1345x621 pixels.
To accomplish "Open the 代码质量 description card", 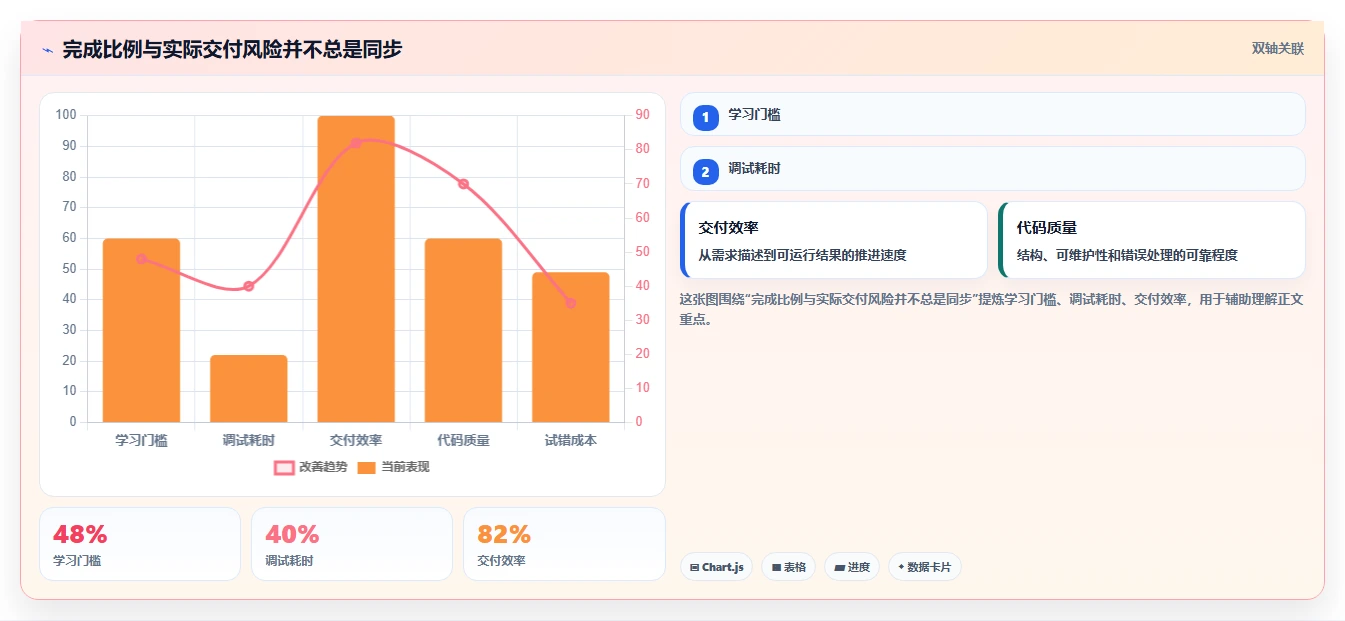I will click(x=1152, y=240).
